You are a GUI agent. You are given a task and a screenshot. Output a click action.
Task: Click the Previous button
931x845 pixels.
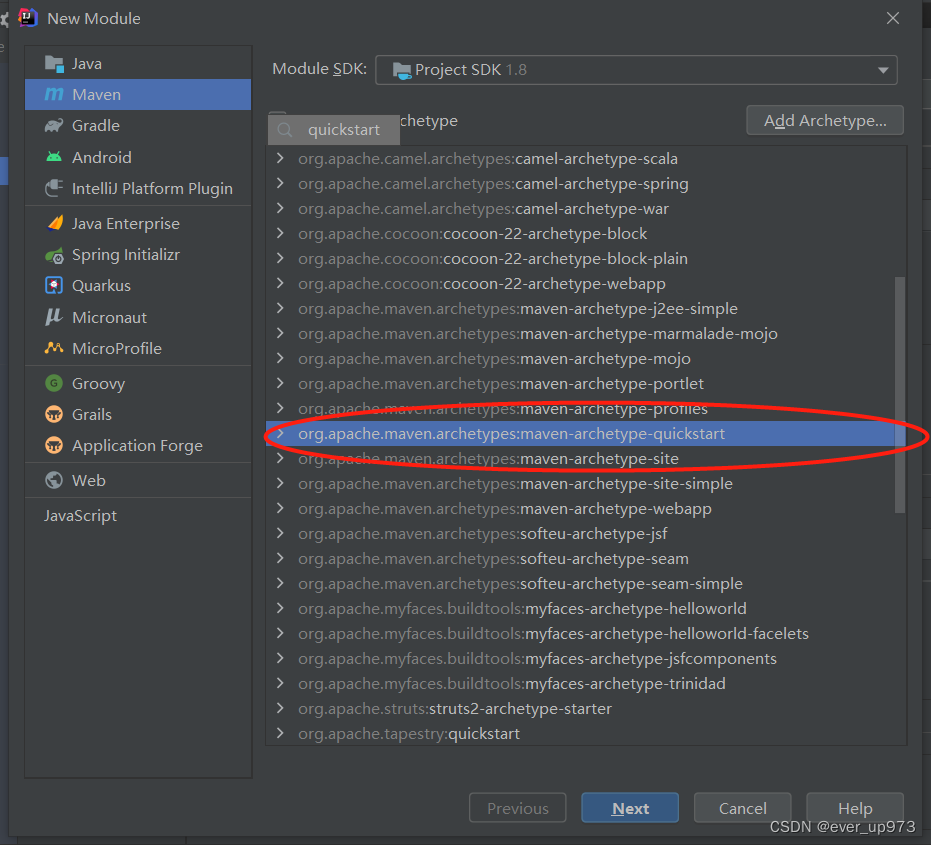pyautogui.click(x=518, y=808)
